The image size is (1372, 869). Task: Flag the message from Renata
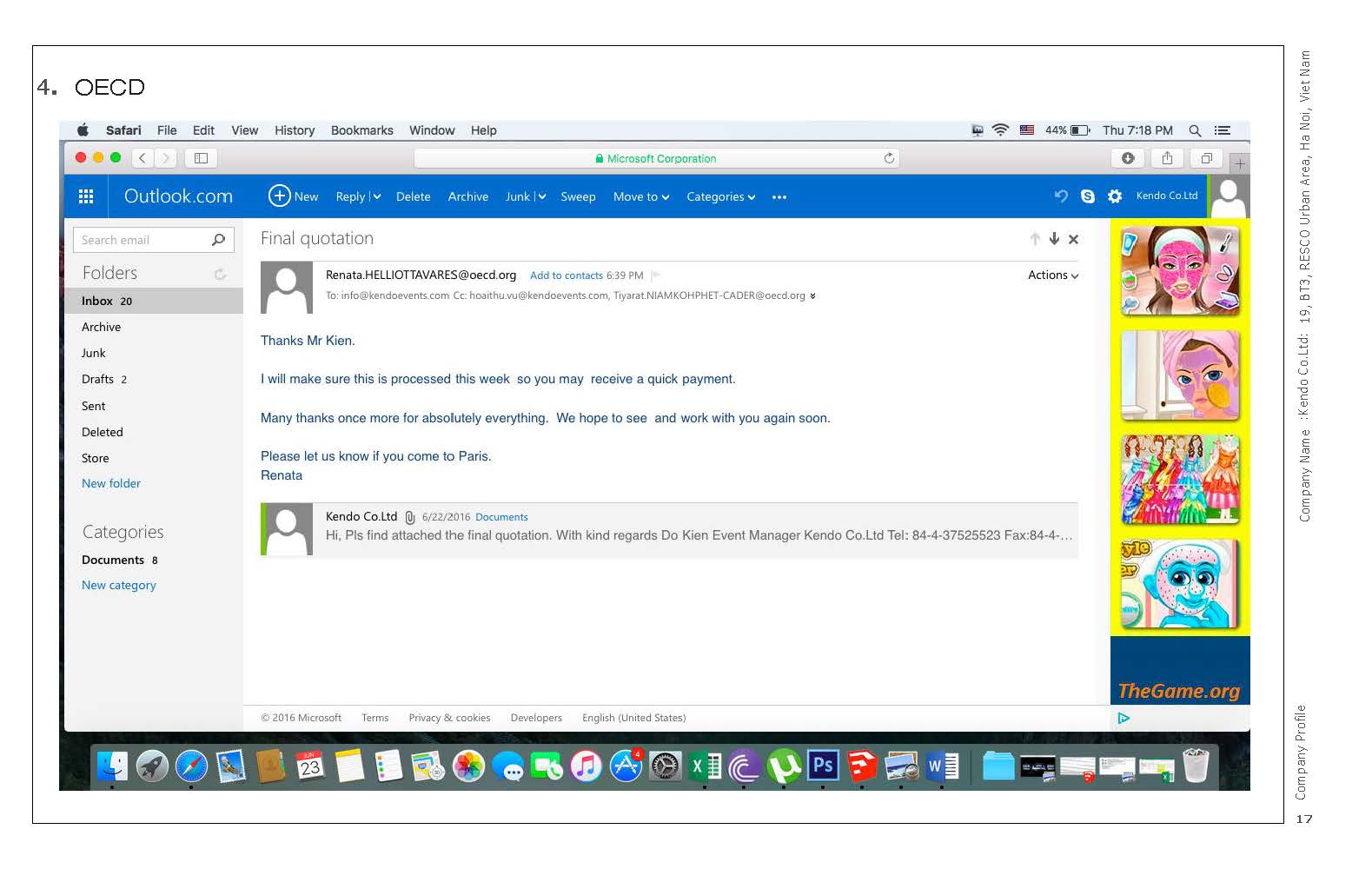coord(655,275)
